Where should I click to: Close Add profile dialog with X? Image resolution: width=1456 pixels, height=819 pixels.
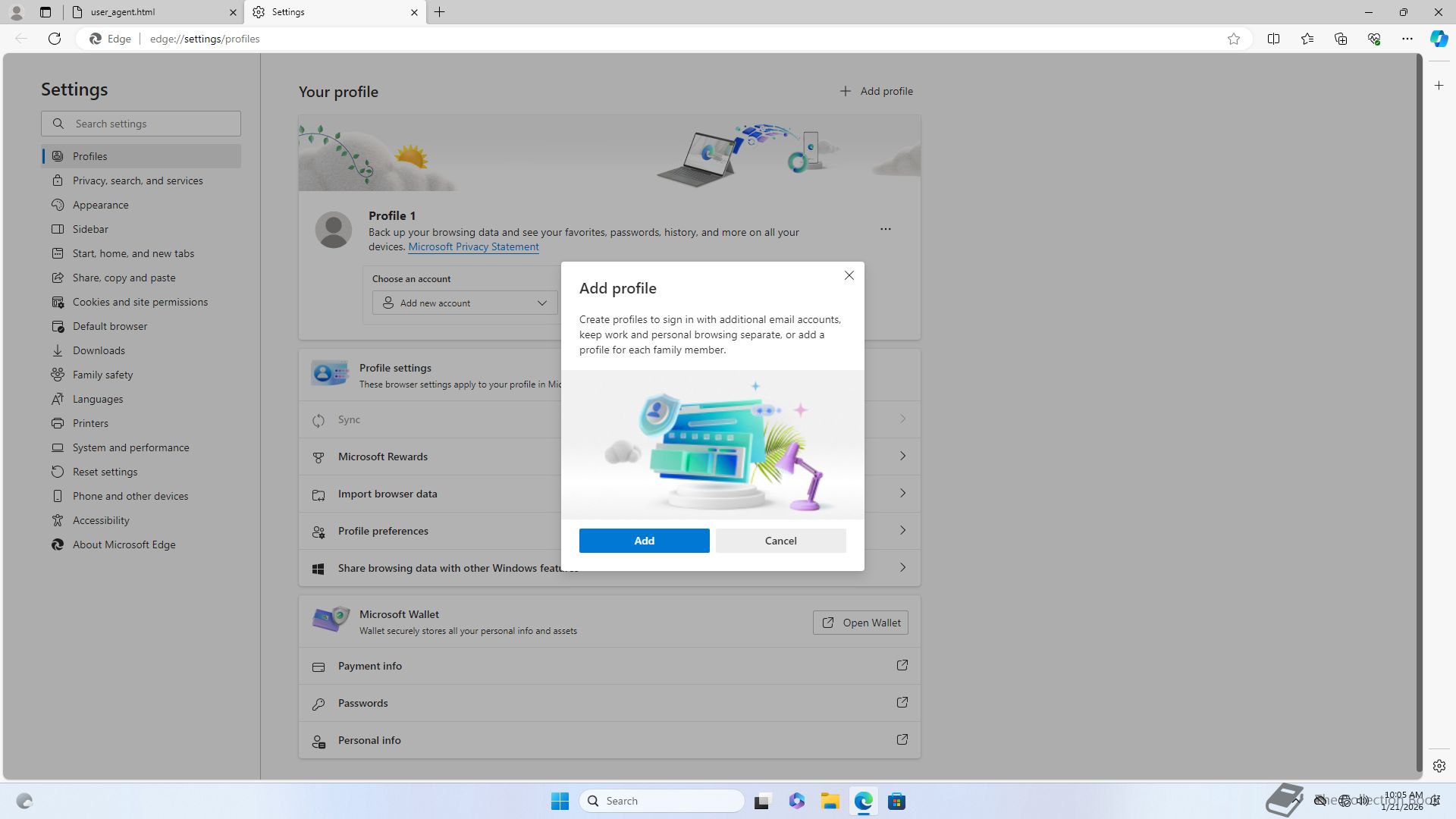point(849,275)
